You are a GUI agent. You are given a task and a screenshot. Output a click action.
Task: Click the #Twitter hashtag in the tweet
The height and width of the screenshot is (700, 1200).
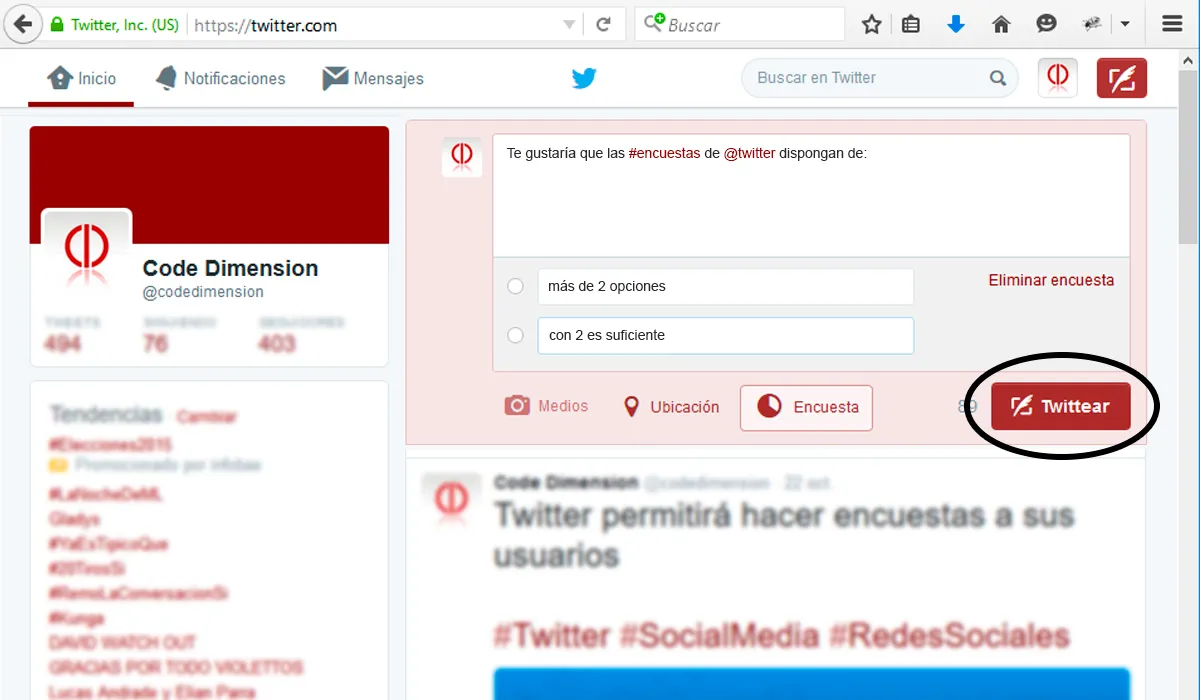[552, 635]
